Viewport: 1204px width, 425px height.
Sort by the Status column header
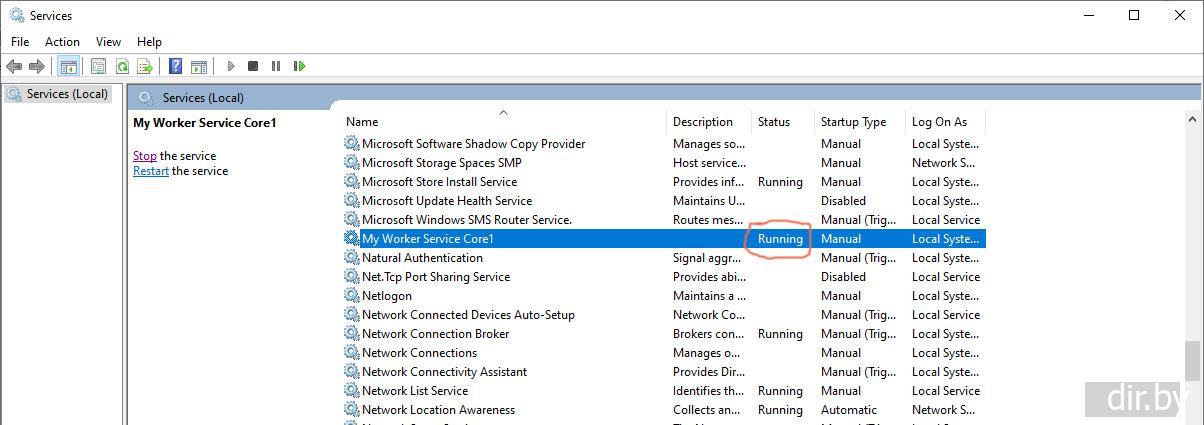click(x=774, y=122)
